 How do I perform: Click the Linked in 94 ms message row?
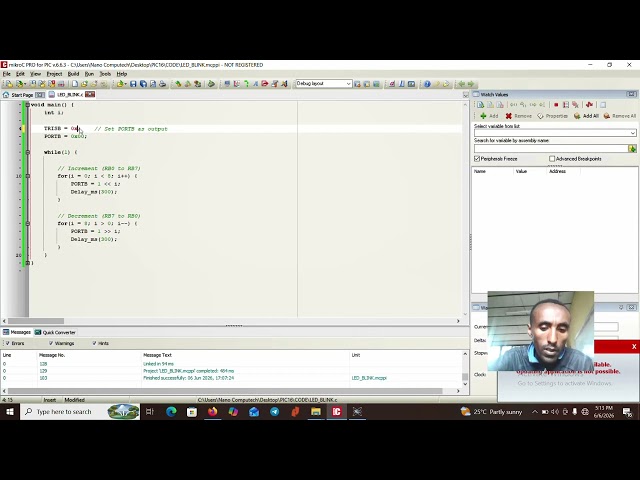tap(232, 364)
